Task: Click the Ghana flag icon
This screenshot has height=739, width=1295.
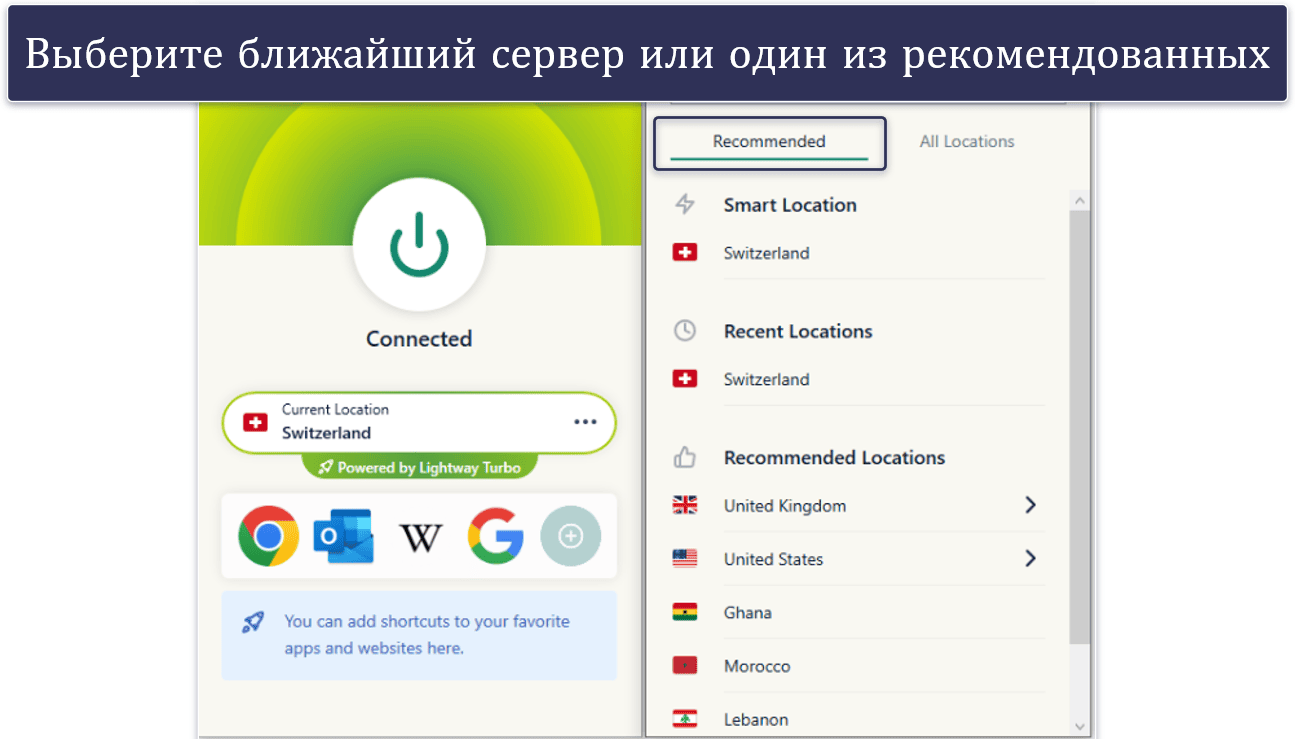Action: tap(685, 612)
